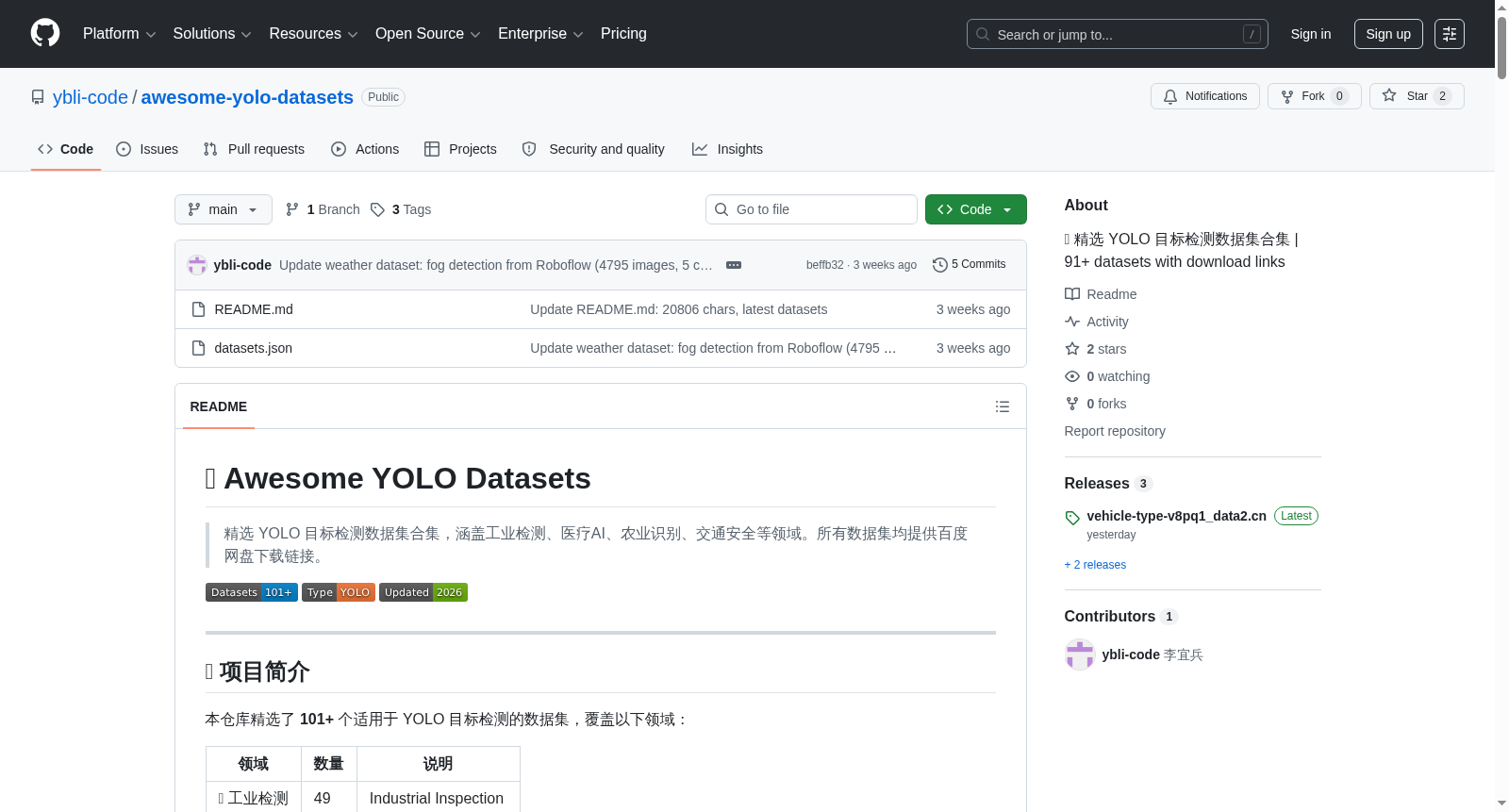View the 5 Commits history
Viewport: 1509px width, 812px height.
click(x=970, y=265)
